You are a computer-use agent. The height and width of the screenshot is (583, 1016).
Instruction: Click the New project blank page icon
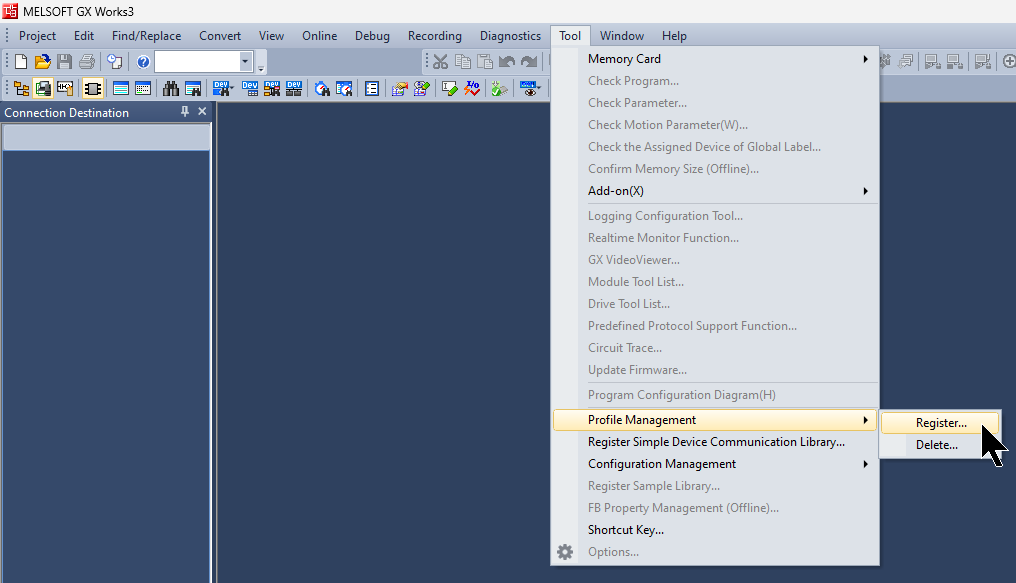click(21, 62)
